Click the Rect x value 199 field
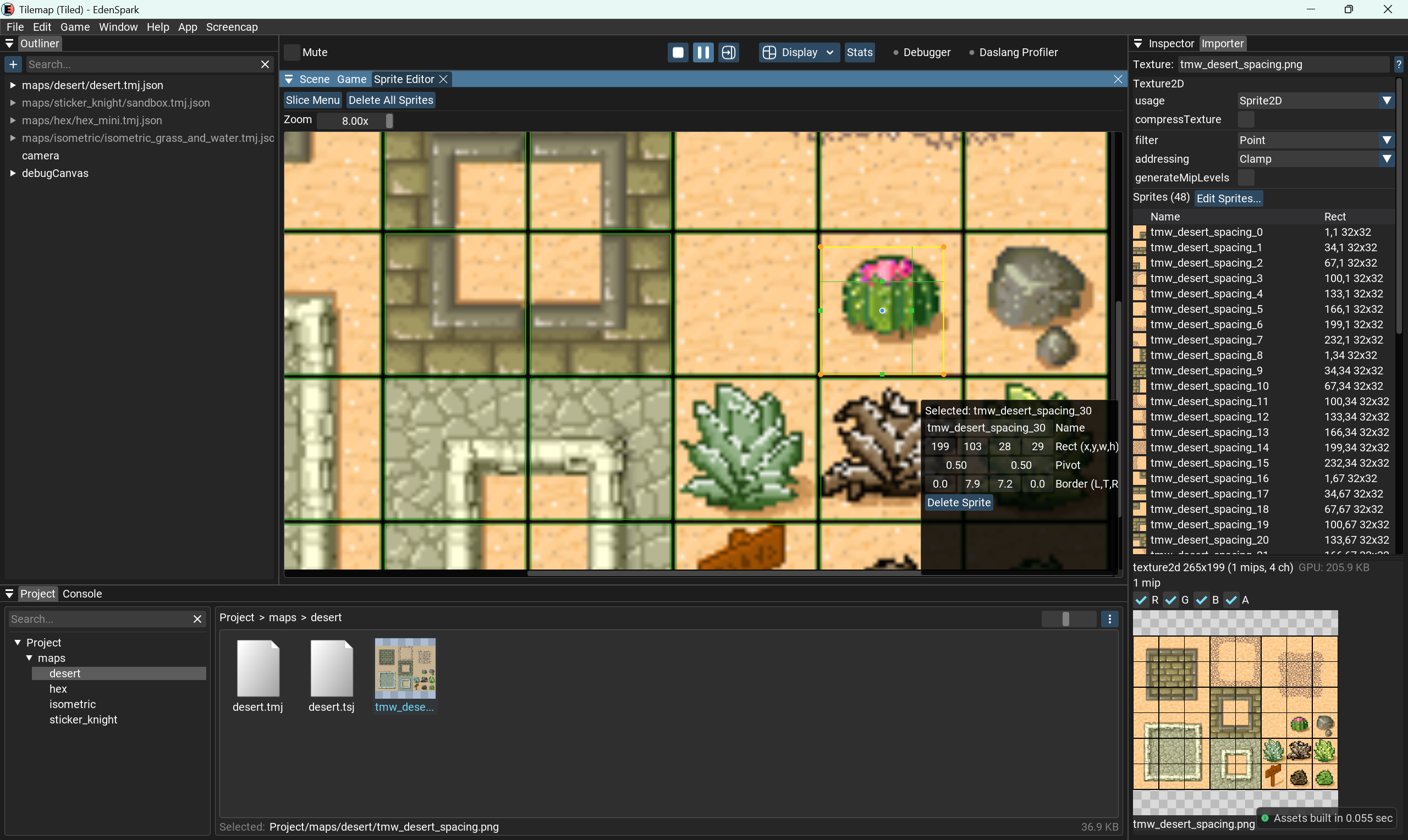 940,446
